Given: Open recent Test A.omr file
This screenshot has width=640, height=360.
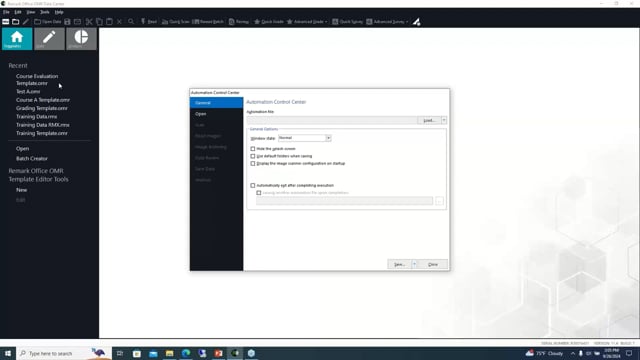Looking at the screenshot, I should point(28,91).
